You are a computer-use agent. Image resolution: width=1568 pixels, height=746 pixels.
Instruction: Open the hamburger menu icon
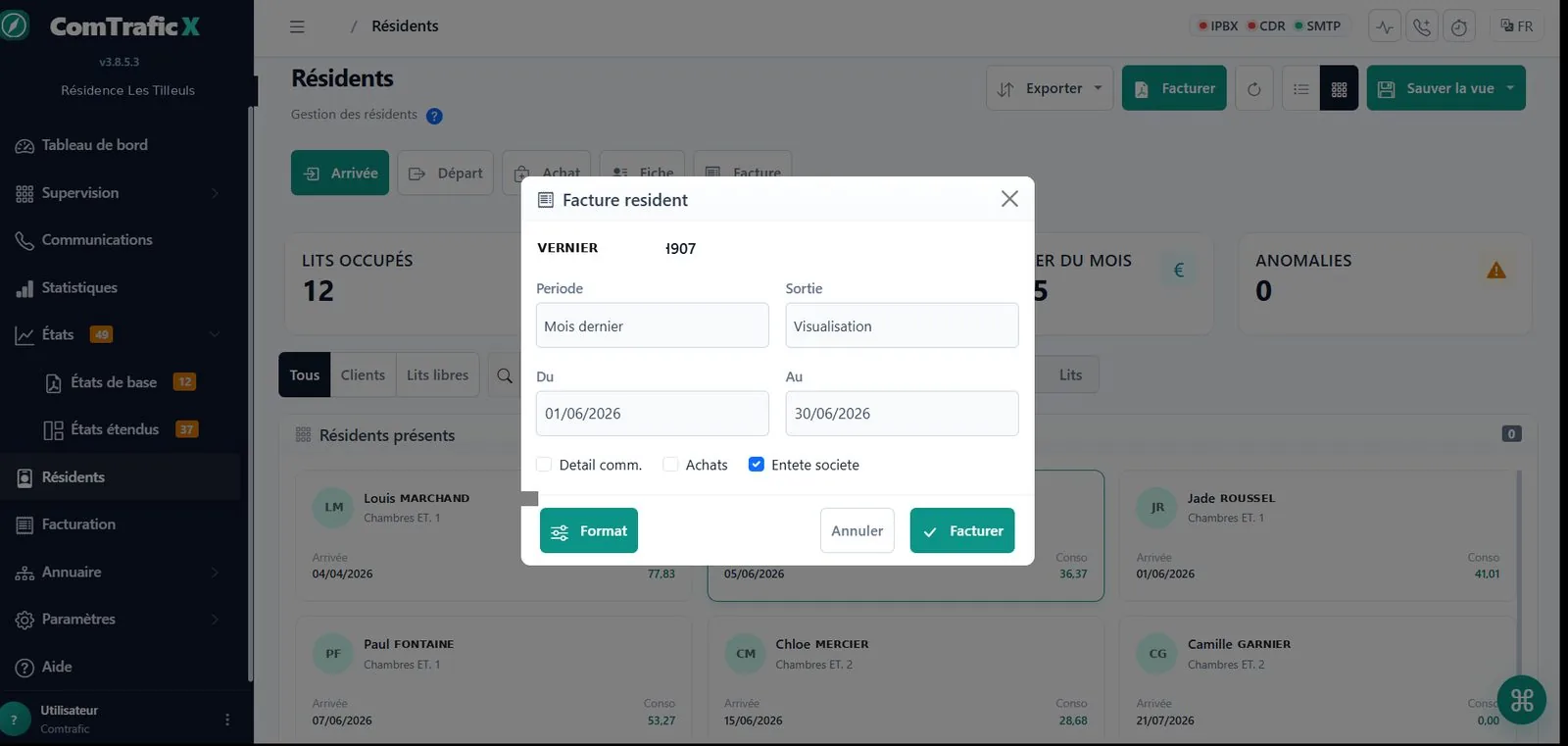coord(297,26)
